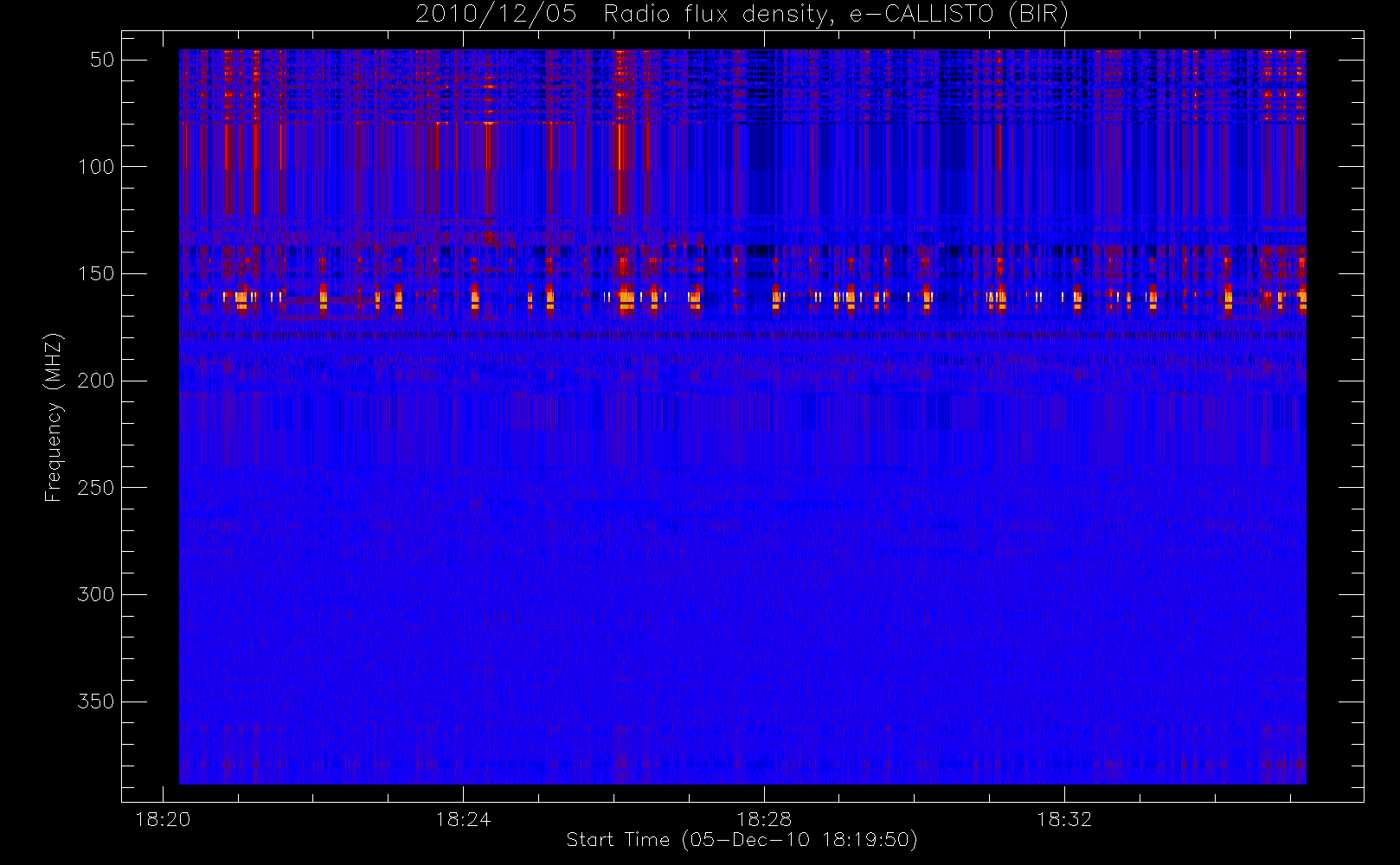1400x865 pixels.
Task: Click the 250 frequency tick label
Action: (x=96, y=488)
